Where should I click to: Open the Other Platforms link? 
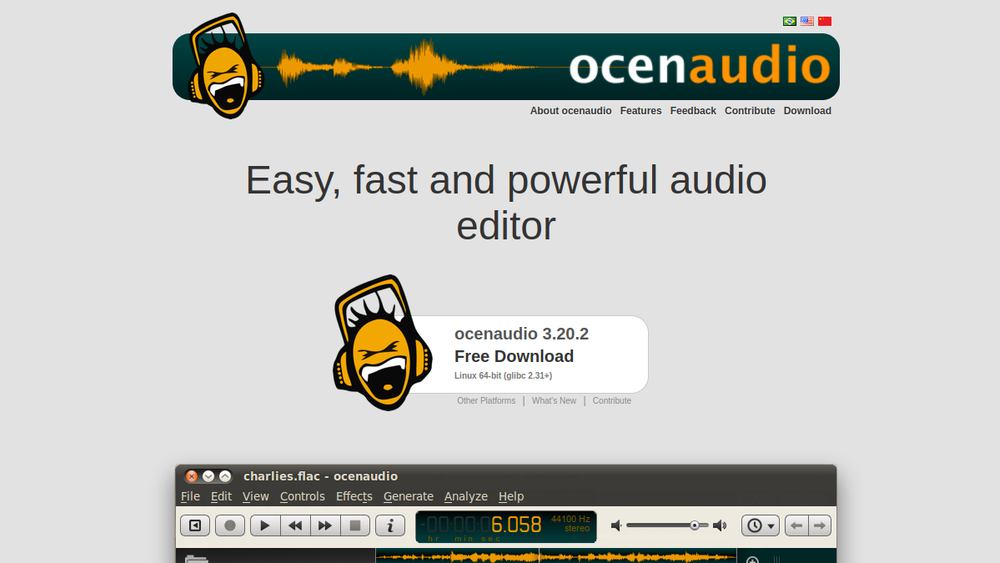486,400
